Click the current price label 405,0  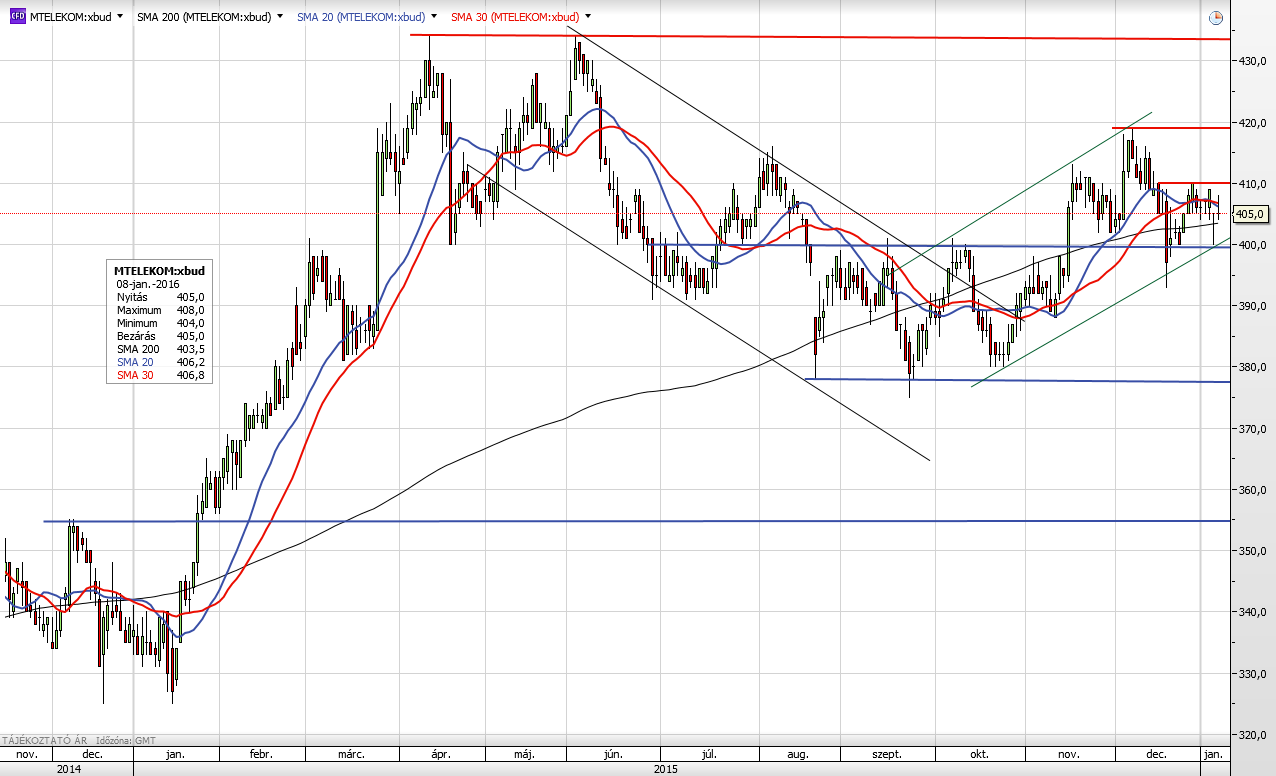[x=1251, y=214]
